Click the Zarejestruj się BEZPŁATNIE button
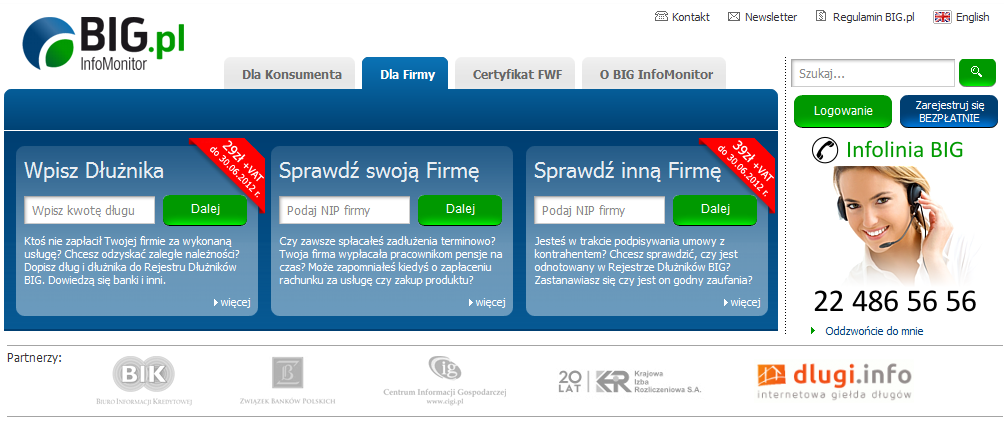 point(949,111)
